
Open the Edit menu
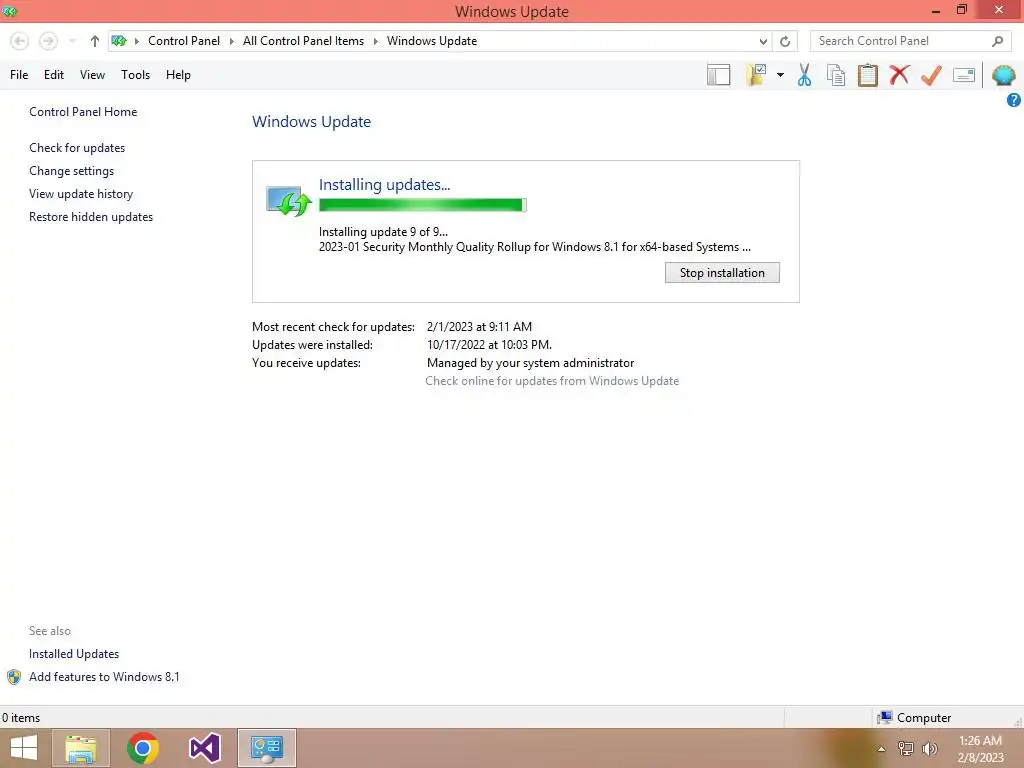click(54, 75)
